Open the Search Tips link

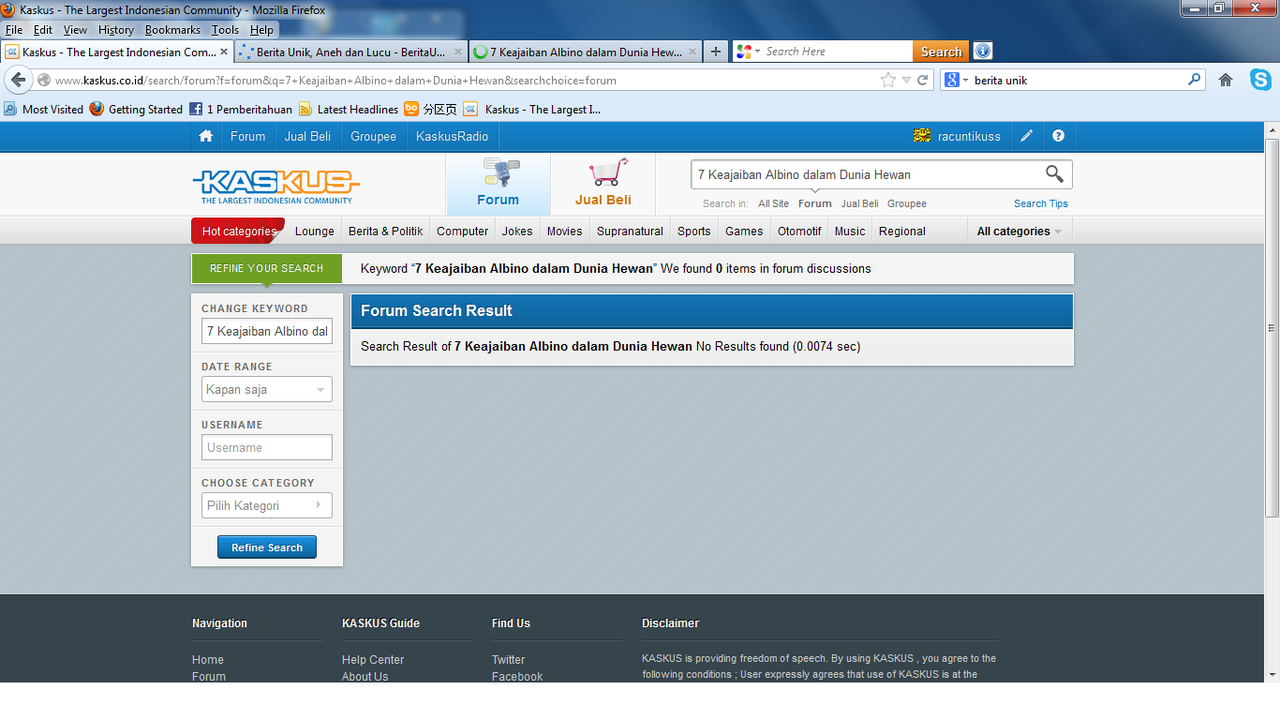(1041, 204)
